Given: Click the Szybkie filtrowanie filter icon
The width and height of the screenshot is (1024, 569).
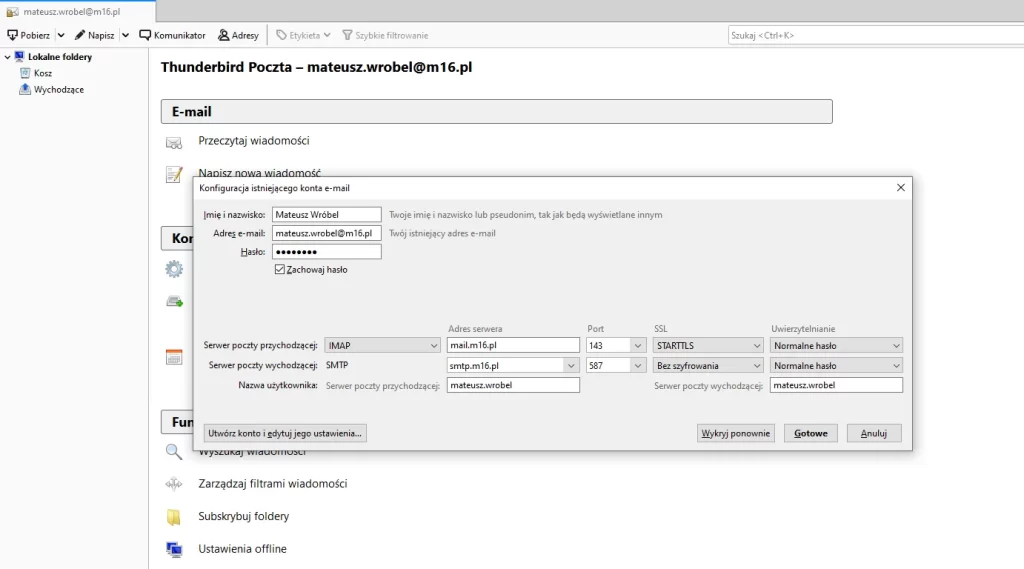Looking at the screenshot, I should (x=347, y=35).
